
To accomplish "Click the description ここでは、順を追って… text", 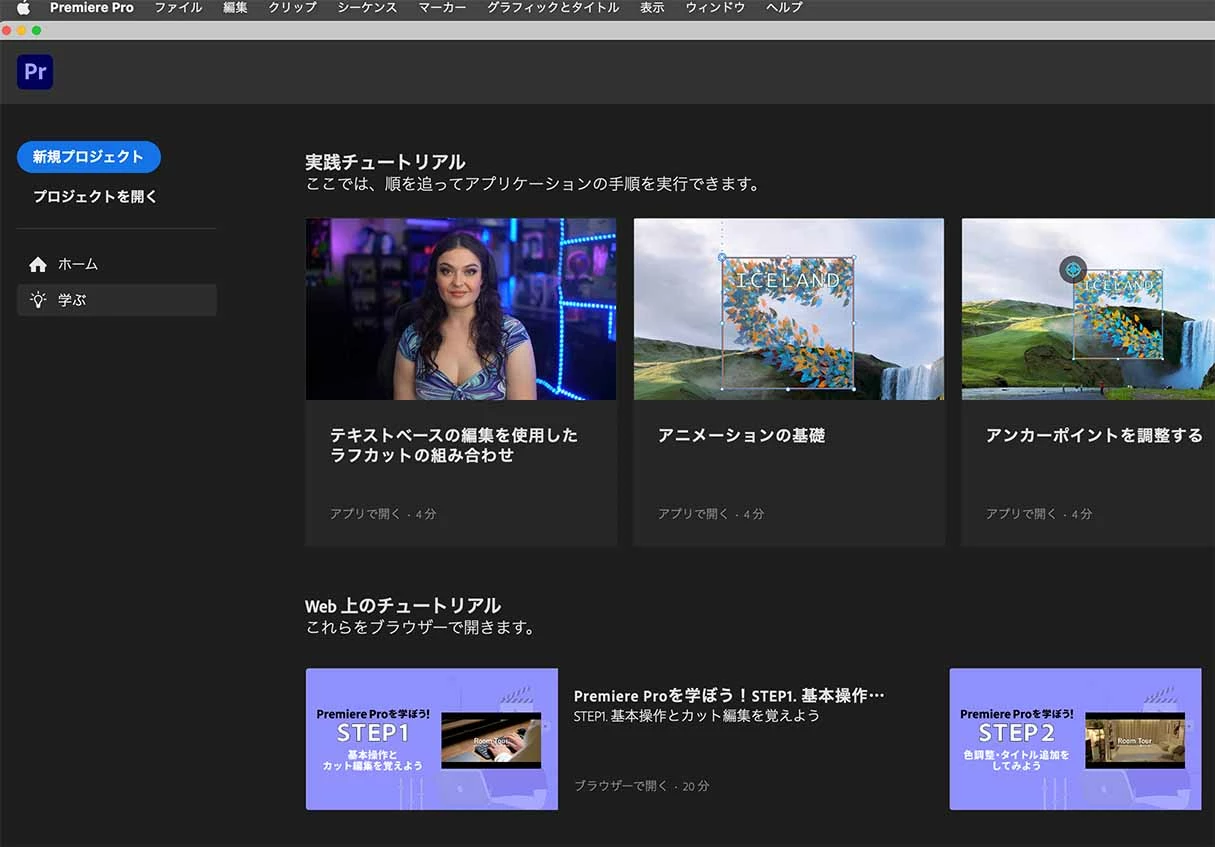I will tap(533, 185).
